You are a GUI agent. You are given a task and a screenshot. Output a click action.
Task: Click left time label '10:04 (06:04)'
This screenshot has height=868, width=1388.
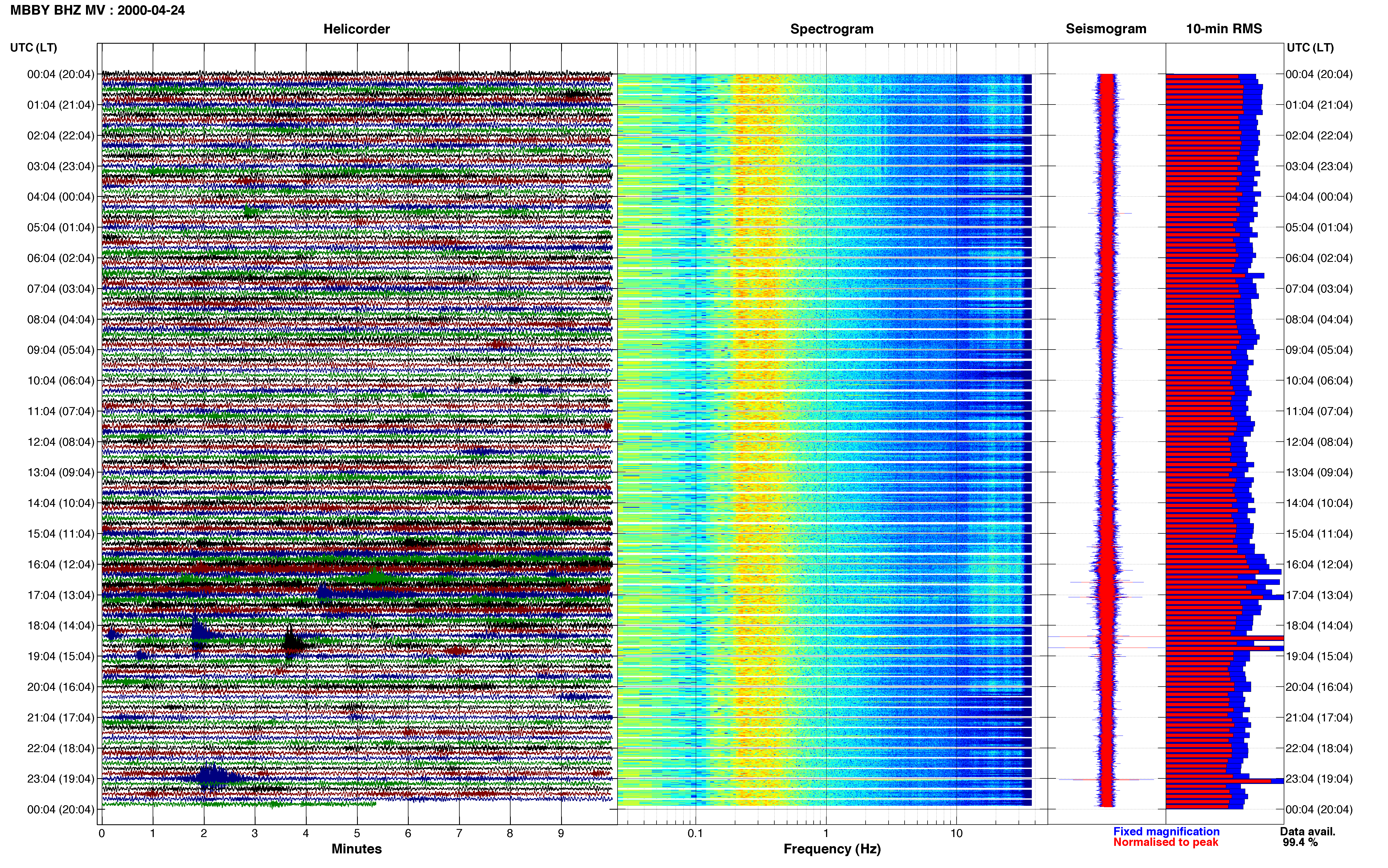coord(61,380)
